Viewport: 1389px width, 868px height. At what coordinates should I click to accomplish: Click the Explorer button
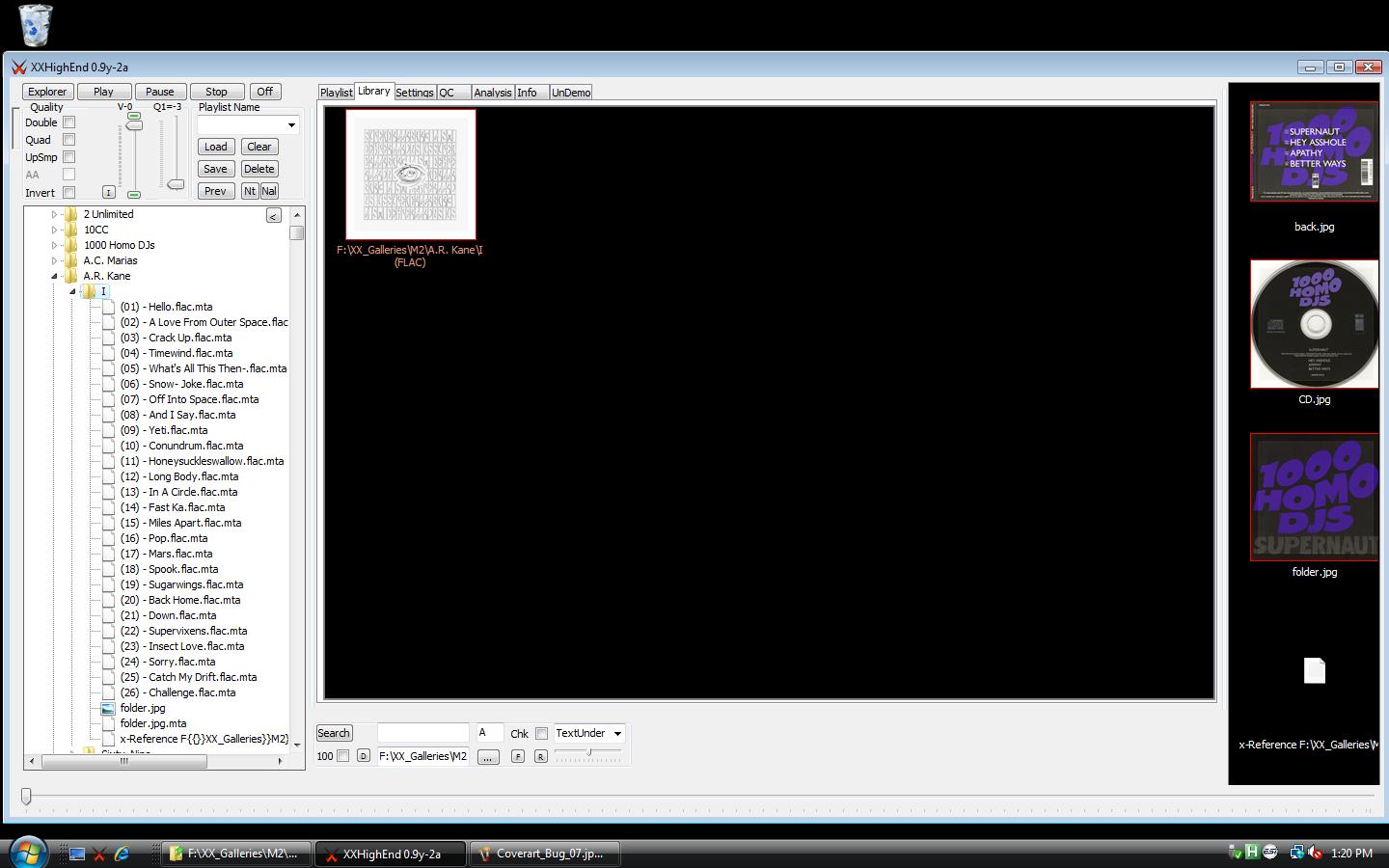pyautogui.click(x=47, y=92)
